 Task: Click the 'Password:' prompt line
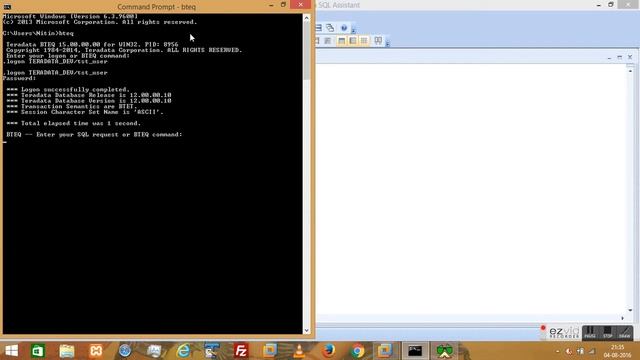20,78
